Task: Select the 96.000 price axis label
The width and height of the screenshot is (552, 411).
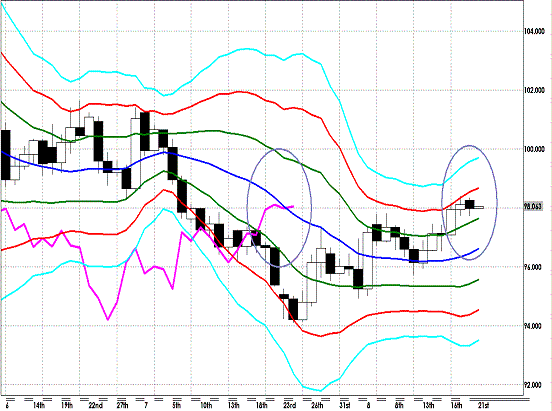Action: coord(533,267)
